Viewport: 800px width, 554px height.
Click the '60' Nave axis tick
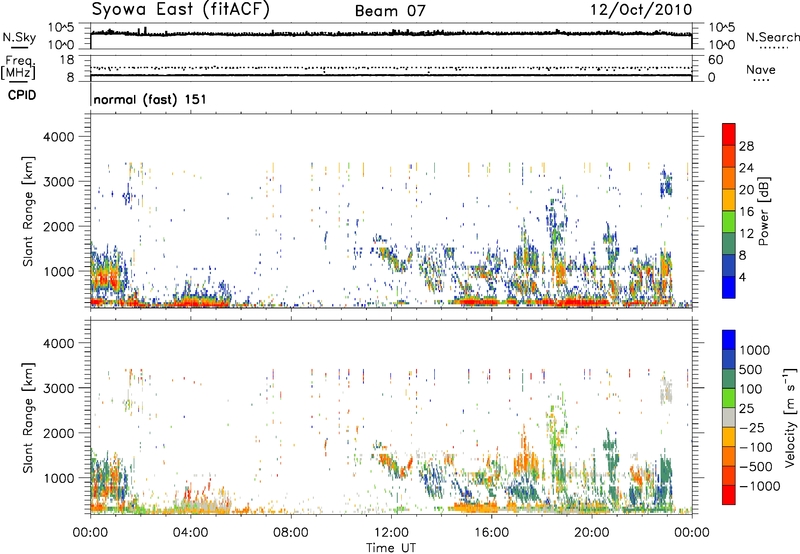pos(716,60)
